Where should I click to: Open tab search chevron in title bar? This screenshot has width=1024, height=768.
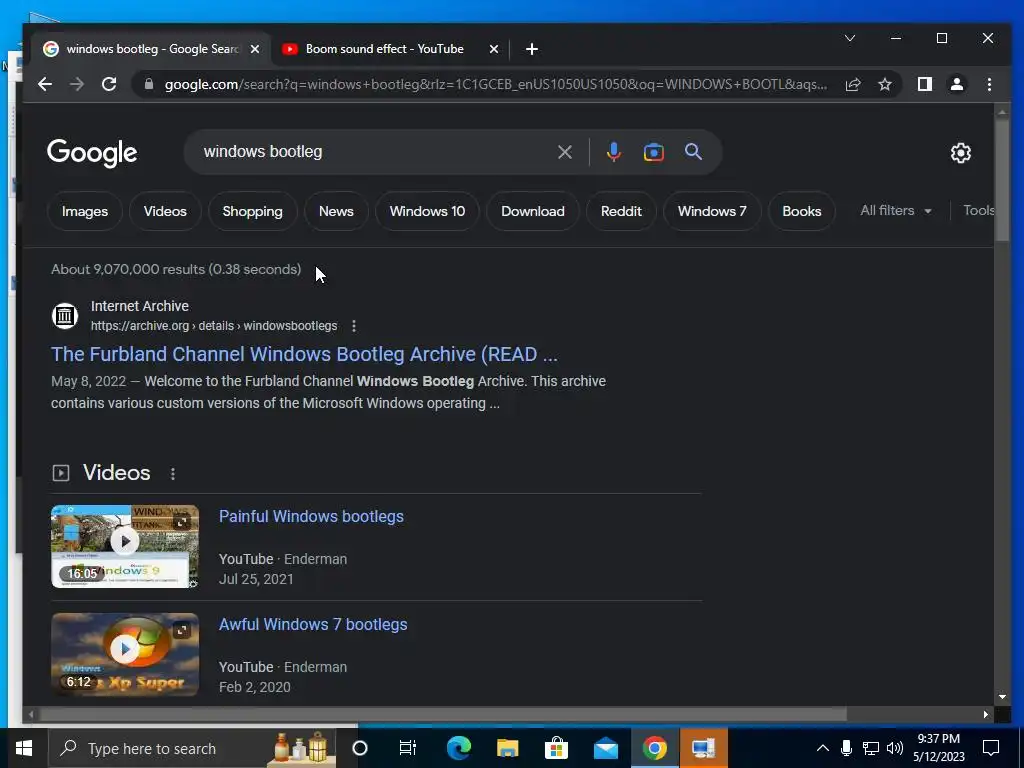[x=850, y=39]
